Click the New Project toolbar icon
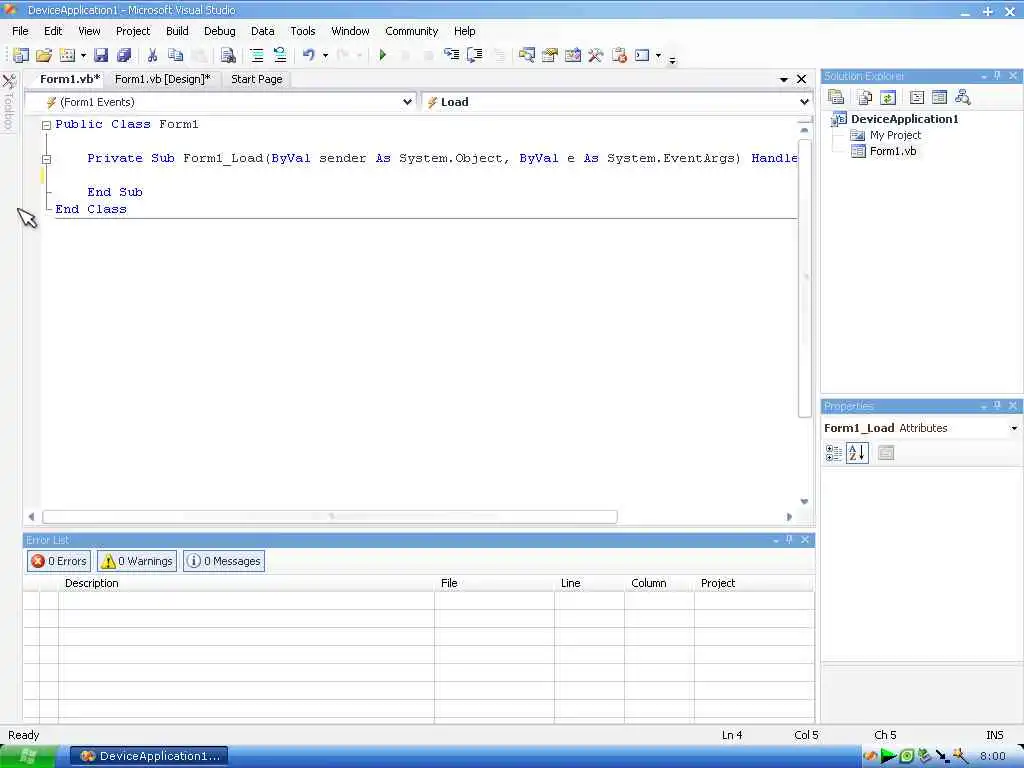The image size is (1024, 768). pos(21,56)
